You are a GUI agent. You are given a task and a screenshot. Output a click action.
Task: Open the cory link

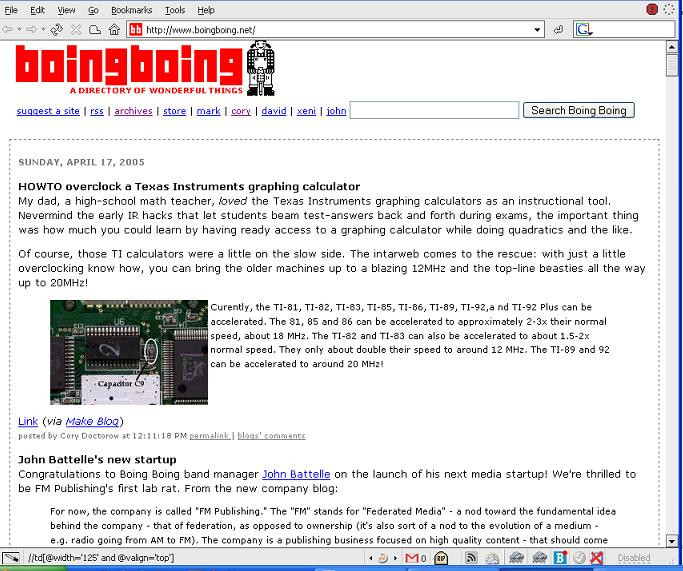[241, 111]
